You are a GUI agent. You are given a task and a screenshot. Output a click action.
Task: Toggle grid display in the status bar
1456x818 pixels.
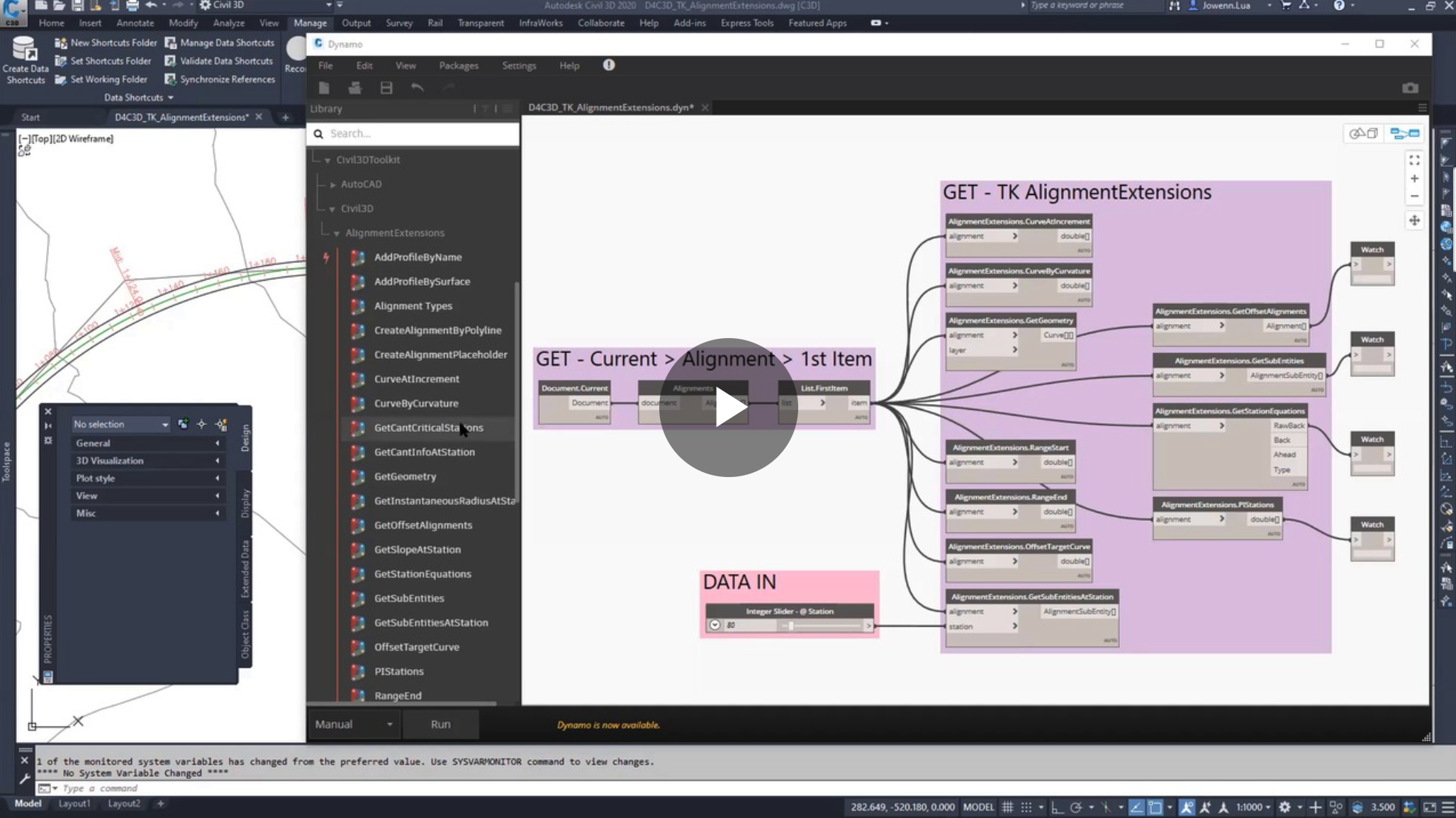[x=1007, y=807]
